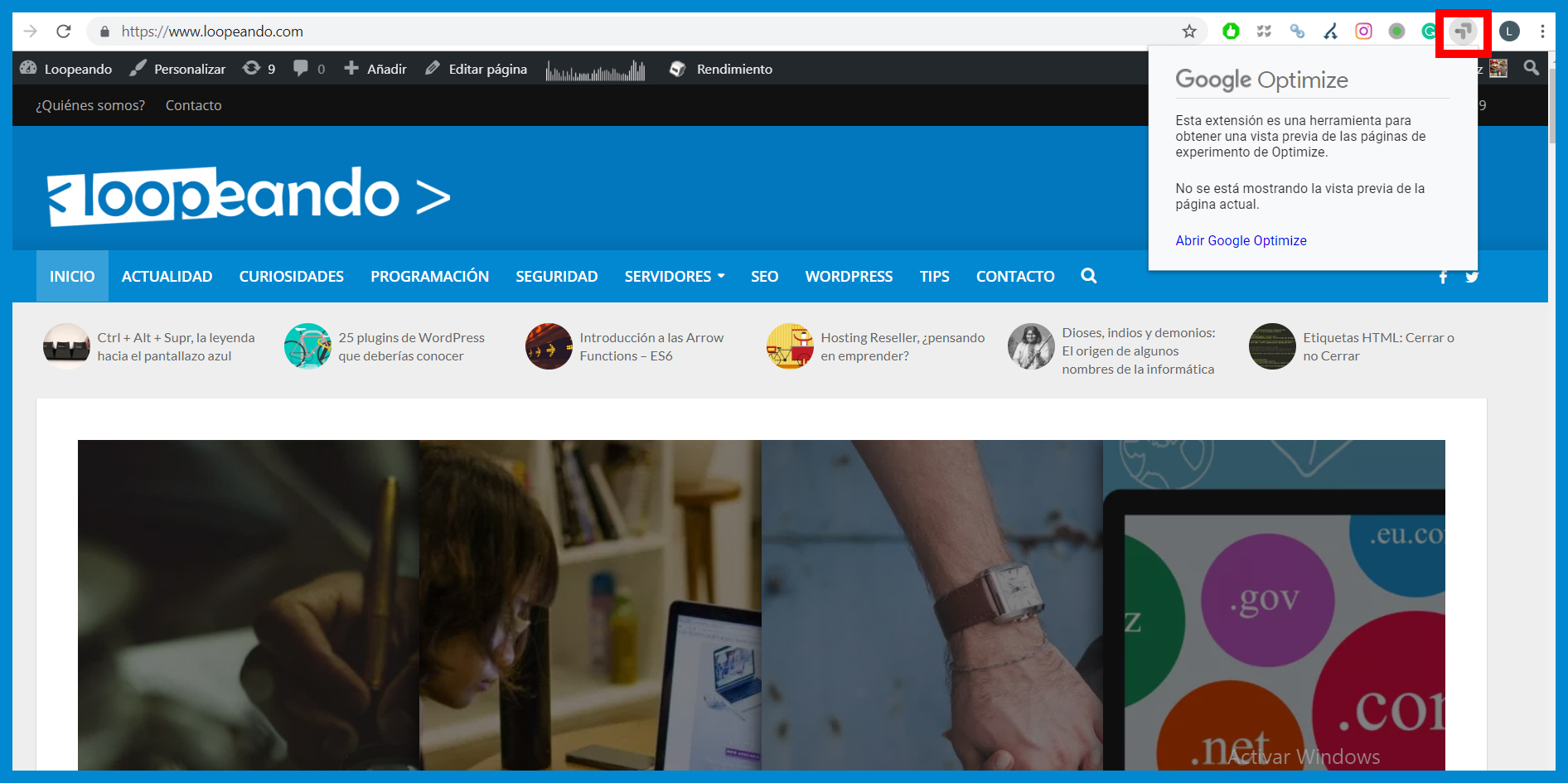Viewport: 1568px width, 783px height.
Task: Open the WORDPRESS menu item
Action: tap(849, 276)
